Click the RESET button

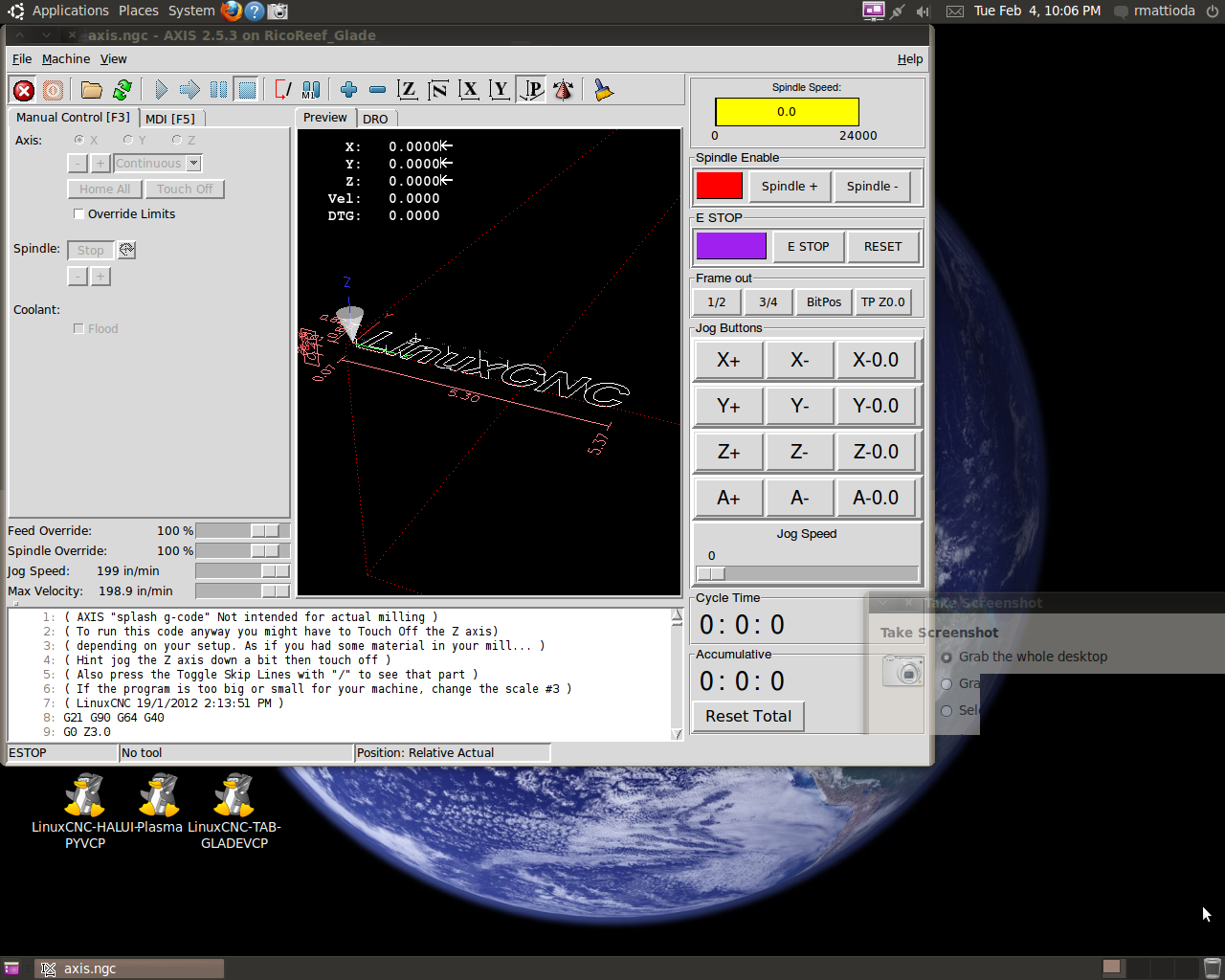click(882, 246)
